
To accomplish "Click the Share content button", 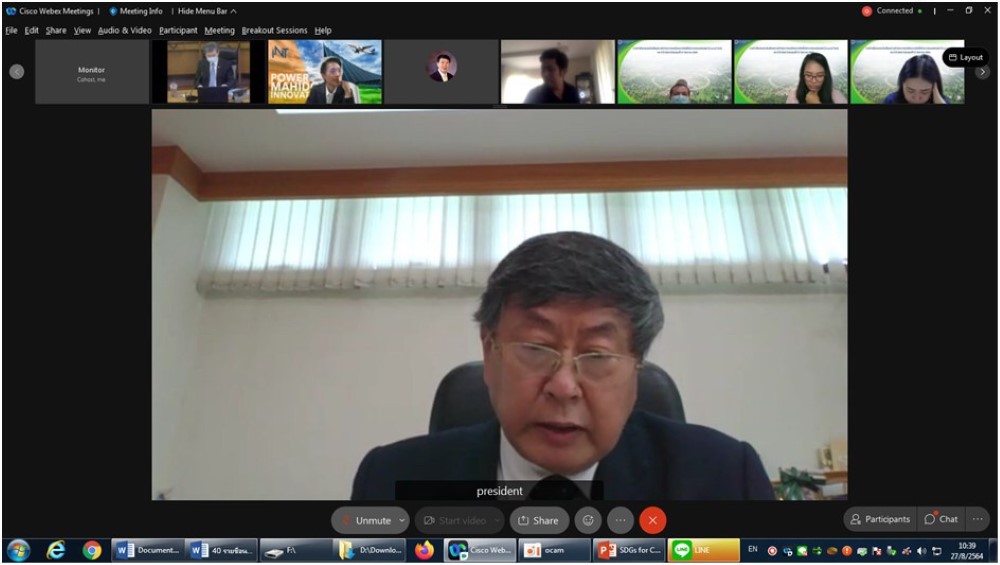I will point(538,520).
